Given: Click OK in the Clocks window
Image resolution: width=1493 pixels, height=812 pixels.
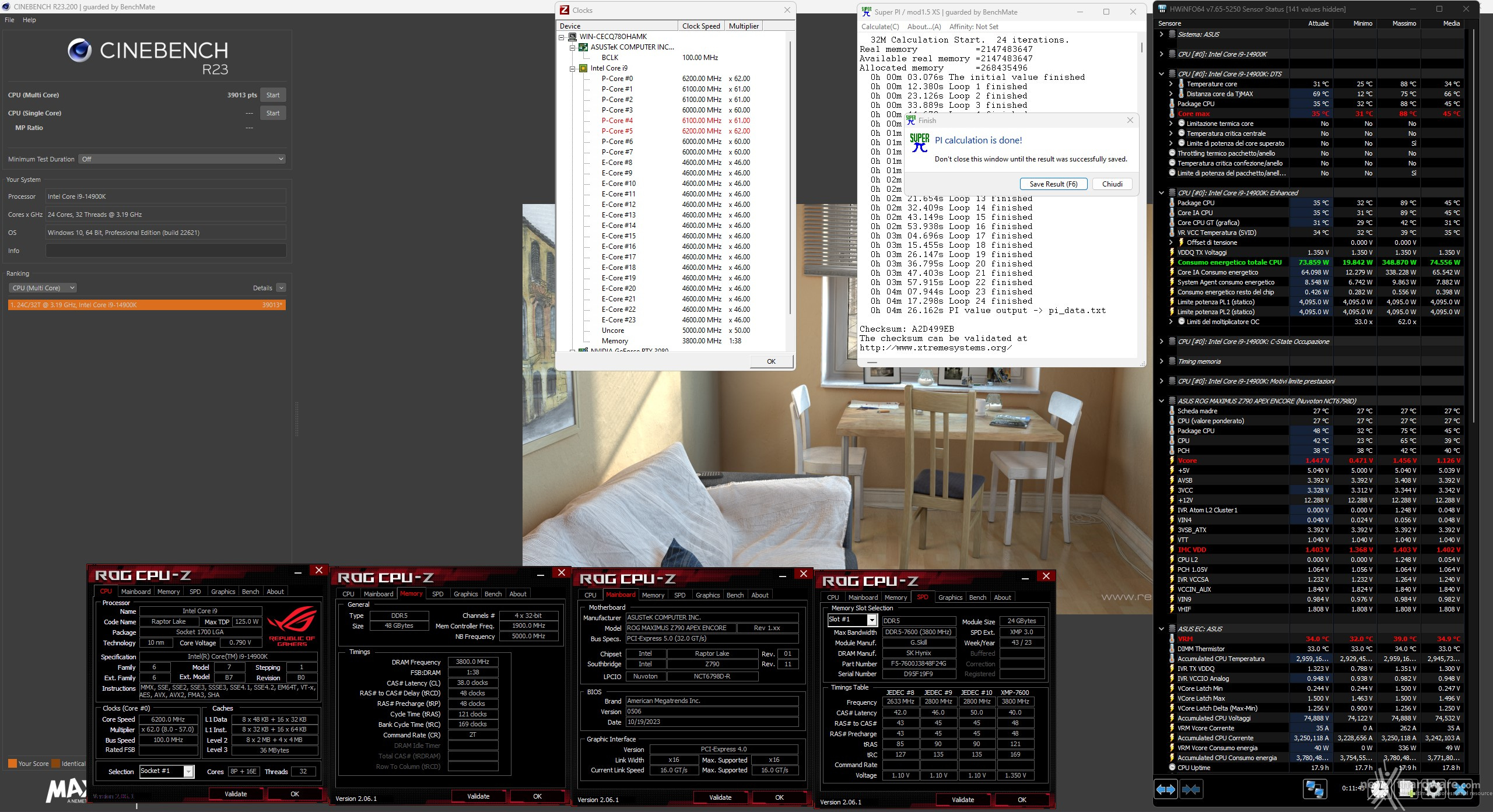Looking at the screenshot, I should point(771,361).
